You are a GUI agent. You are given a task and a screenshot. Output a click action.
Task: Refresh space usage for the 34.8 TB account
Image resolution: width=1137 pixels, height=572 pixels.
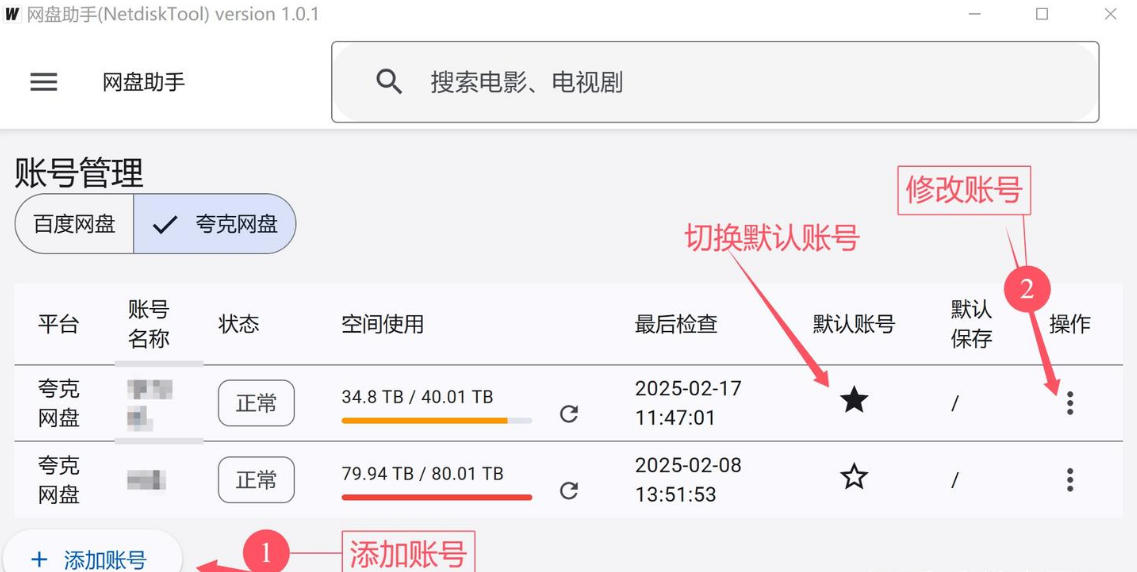(x=569, y=414)
